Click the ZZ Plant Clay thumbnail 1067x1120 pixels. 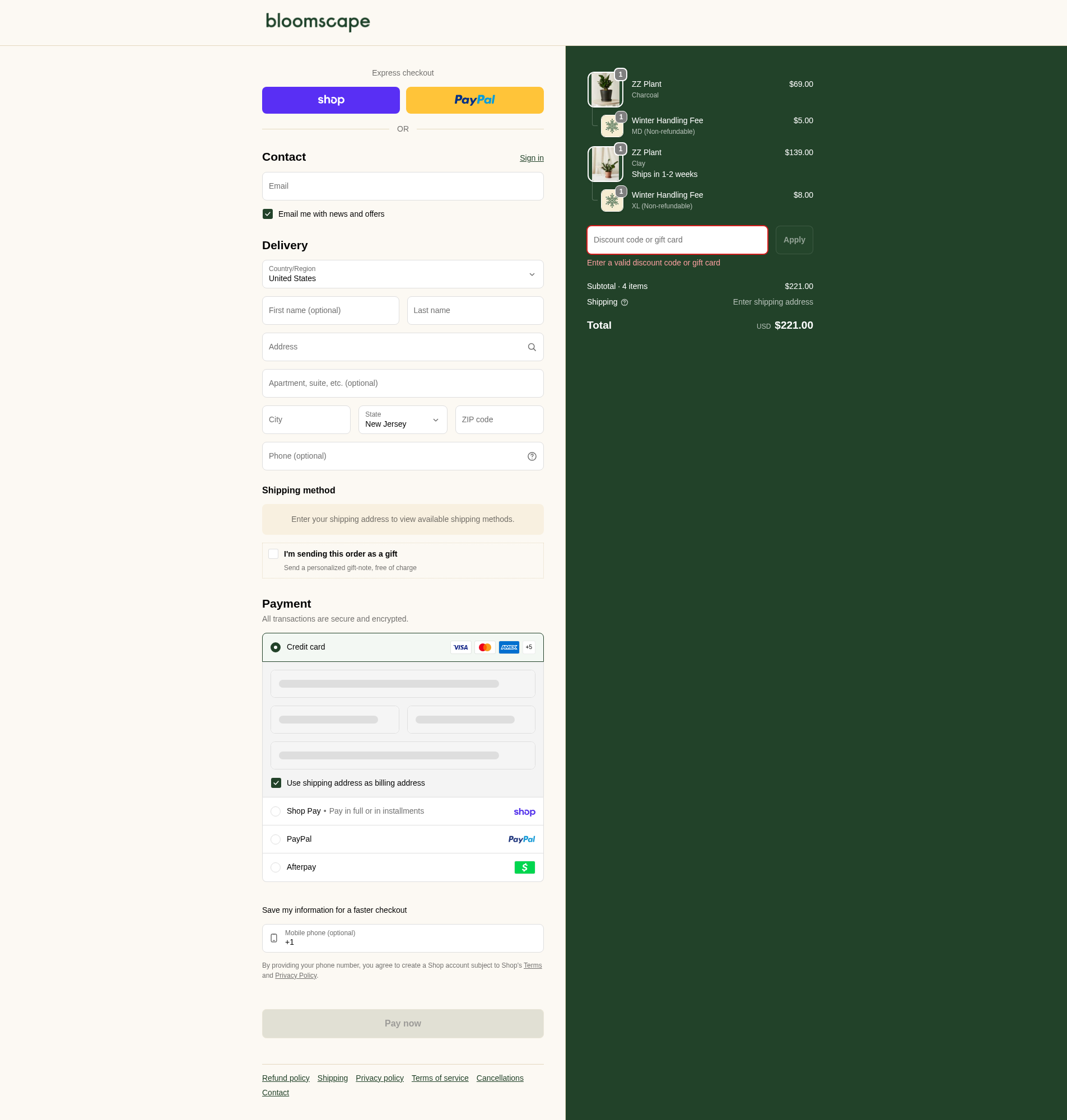tap(604, 164)
